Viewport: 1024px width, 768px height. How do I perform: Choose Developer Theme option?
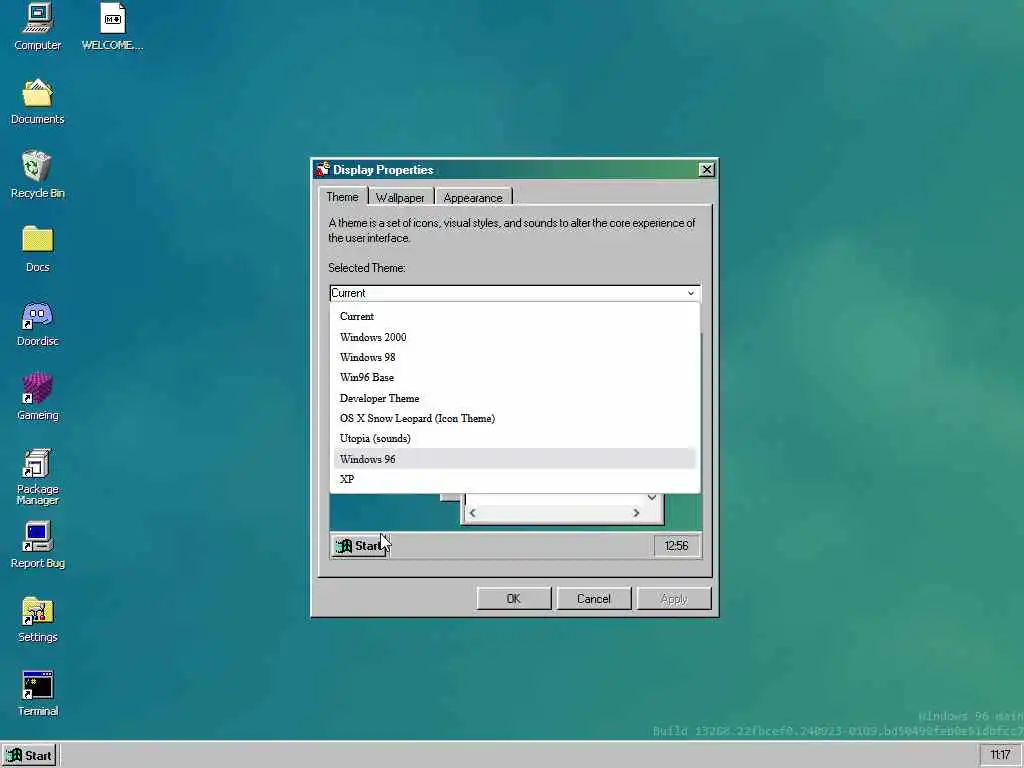tap(515, 398)
